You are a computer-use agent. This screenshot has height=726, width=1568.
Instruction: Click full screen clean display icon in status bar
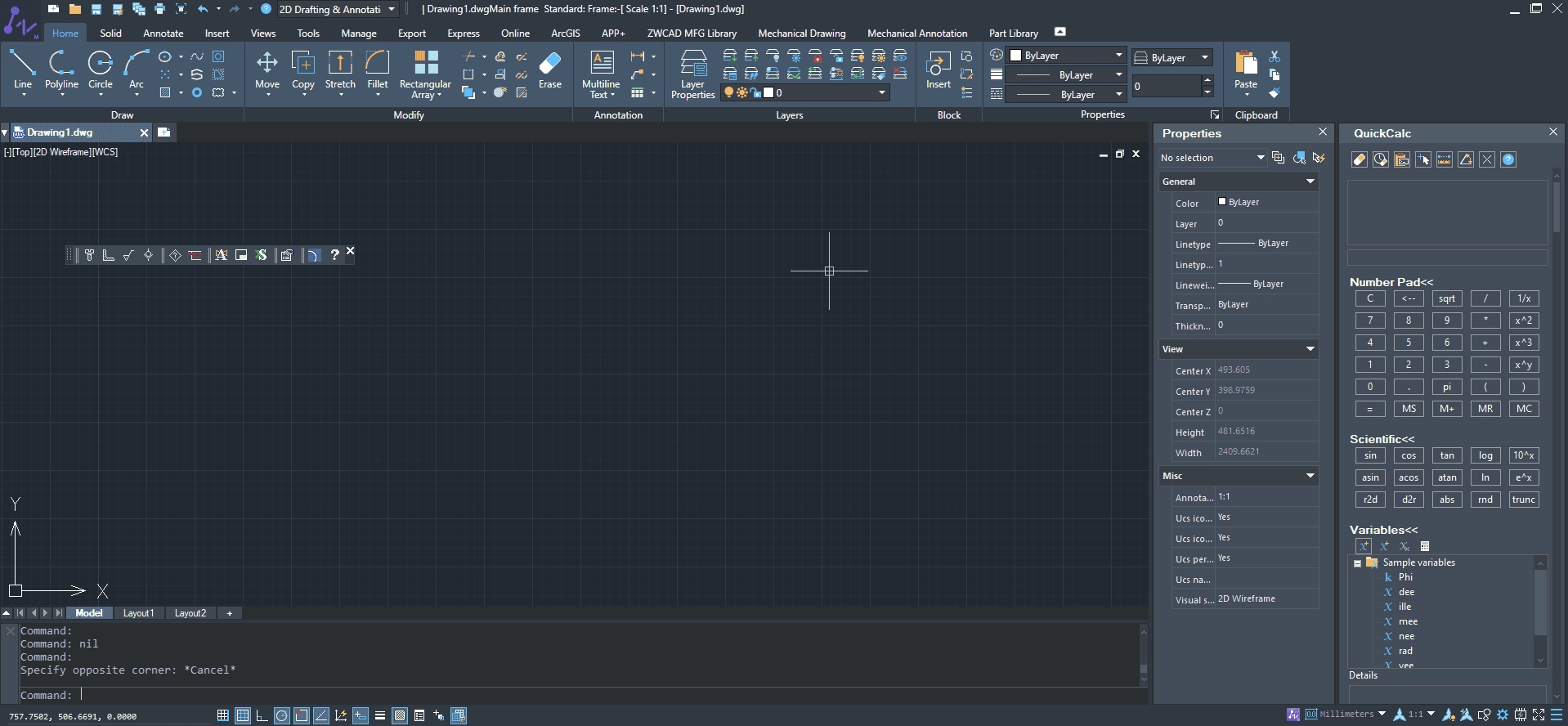click(1539, 715)
